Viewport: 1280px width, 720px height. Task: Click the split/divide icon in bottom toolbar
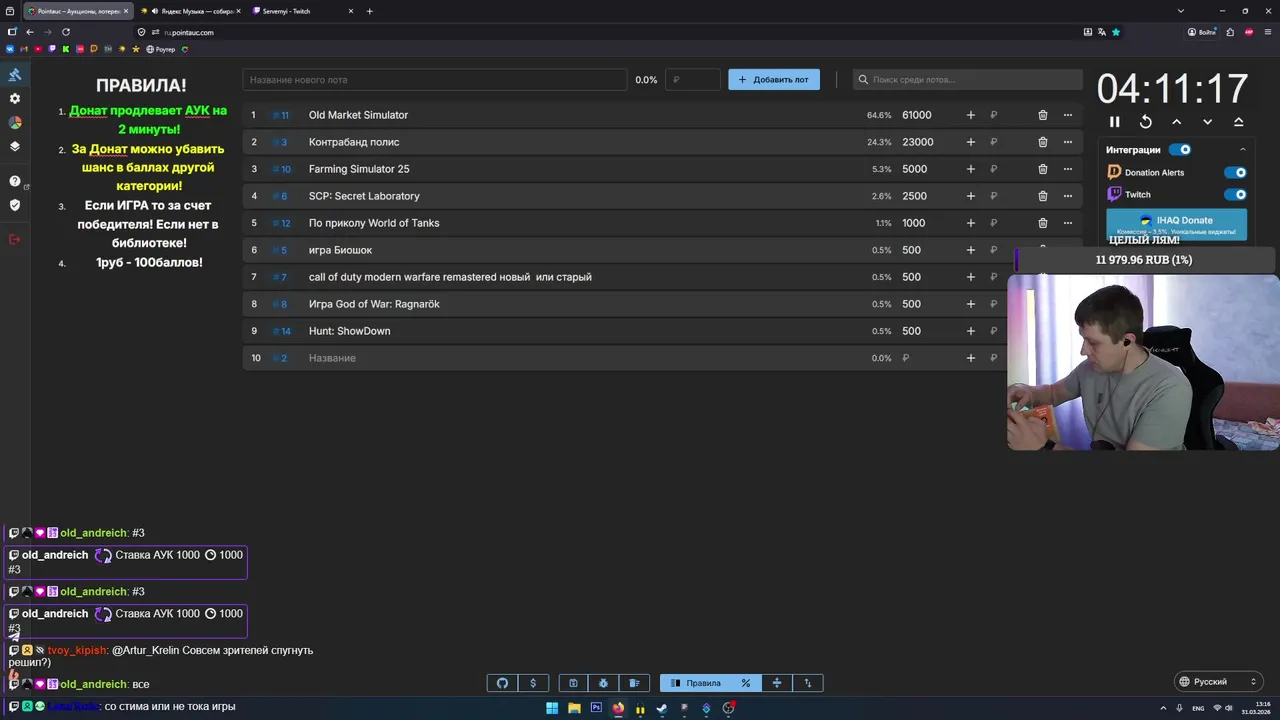pyautogui.click(x=776, y=683)
